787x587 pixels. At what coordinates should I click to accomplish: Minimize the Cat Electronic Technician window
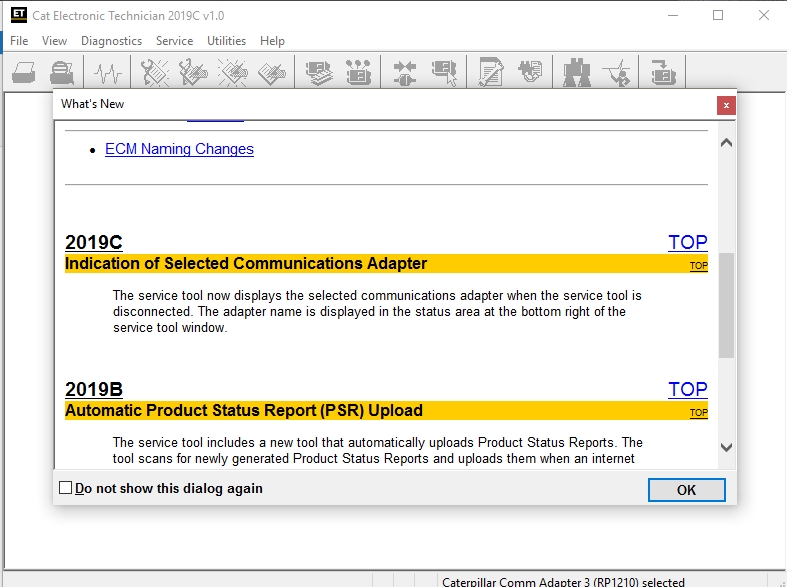point(673,16)
